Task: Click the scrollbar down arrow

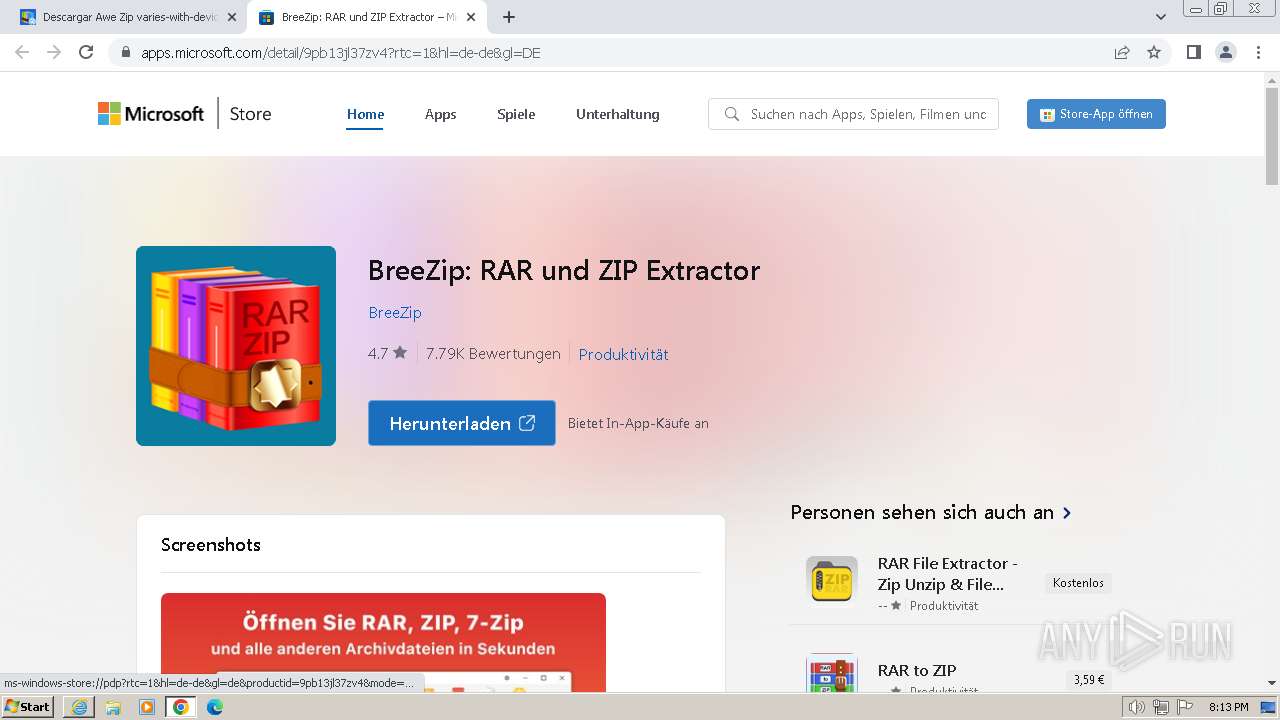Action: coord(1272,683)
